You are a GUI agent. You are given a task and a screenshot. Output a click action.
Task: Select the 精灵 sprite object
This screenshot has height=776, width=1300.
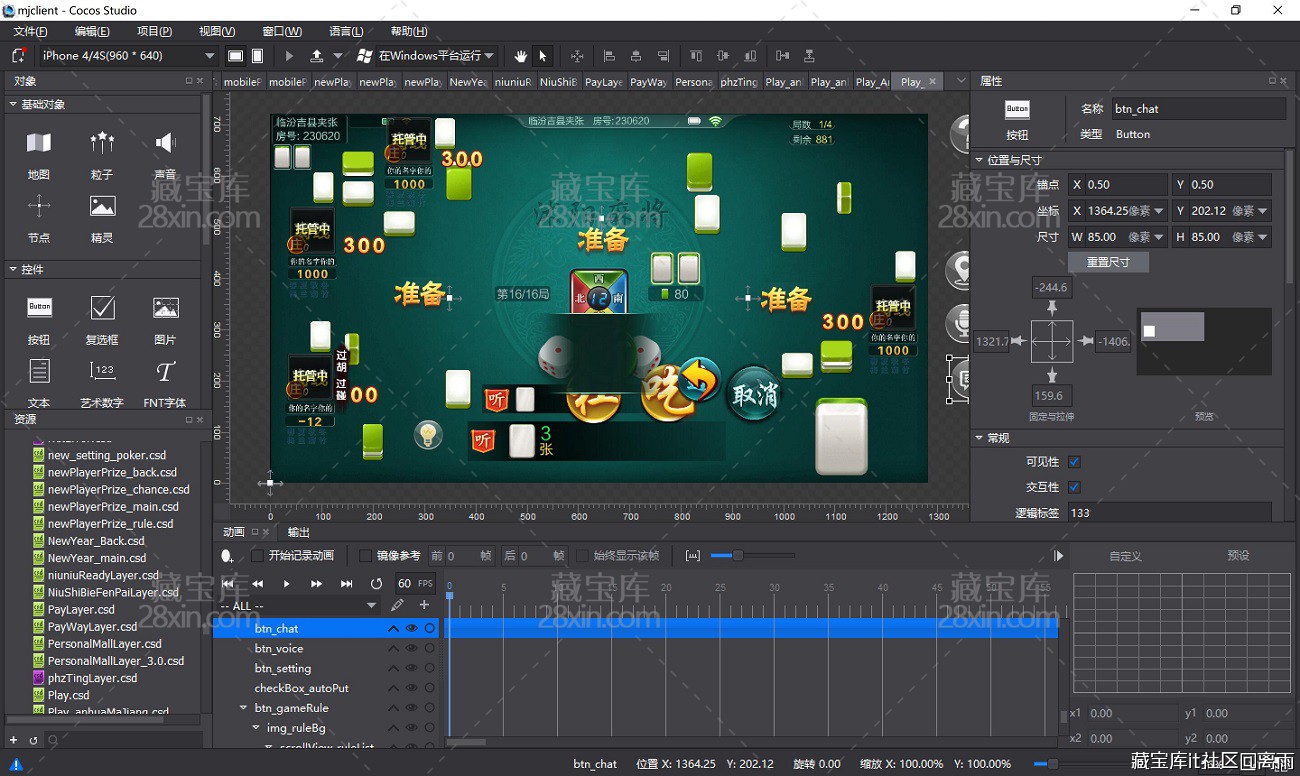(102, 217)
